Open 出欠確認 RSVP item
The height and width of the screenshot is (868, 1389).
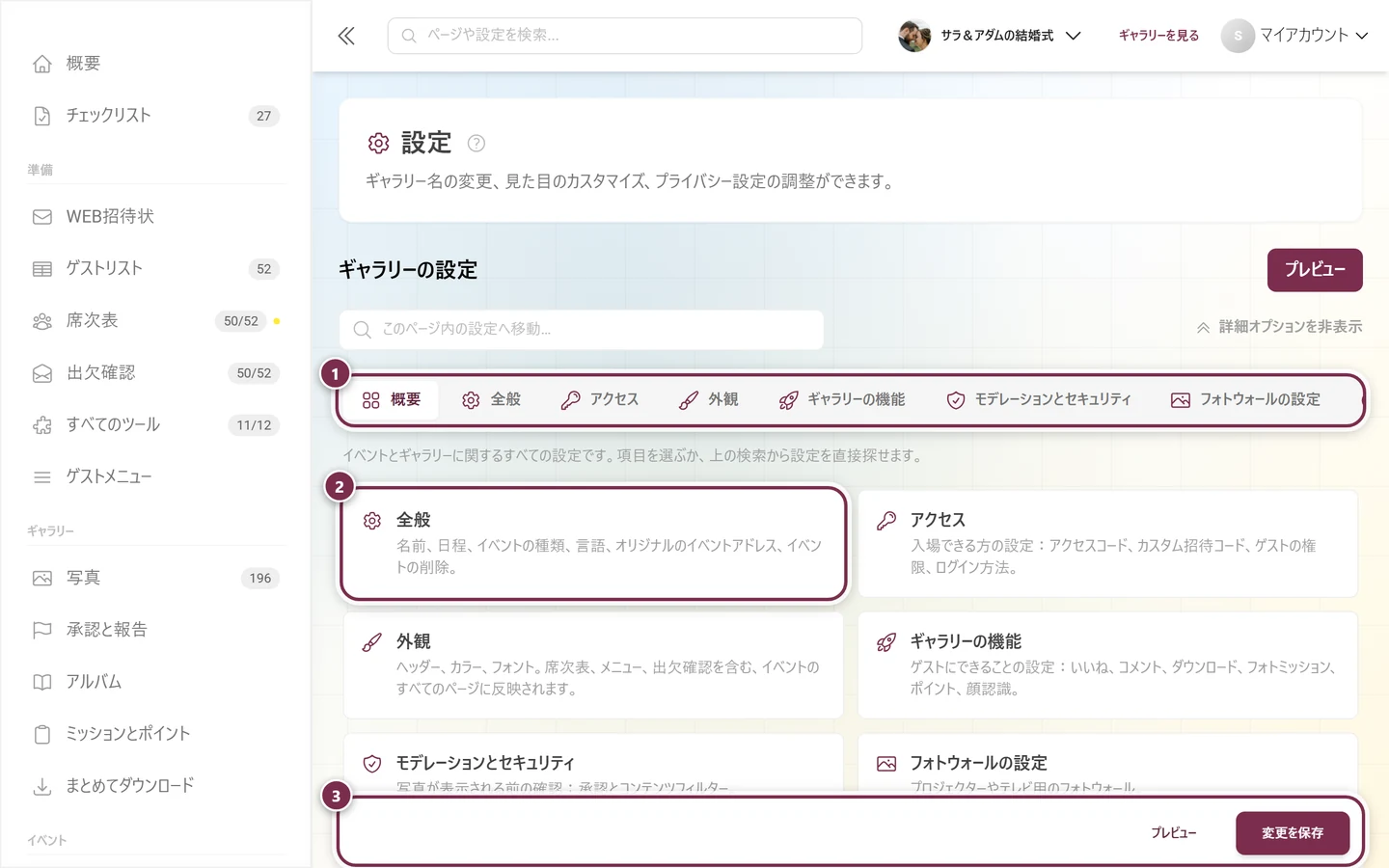155,373
